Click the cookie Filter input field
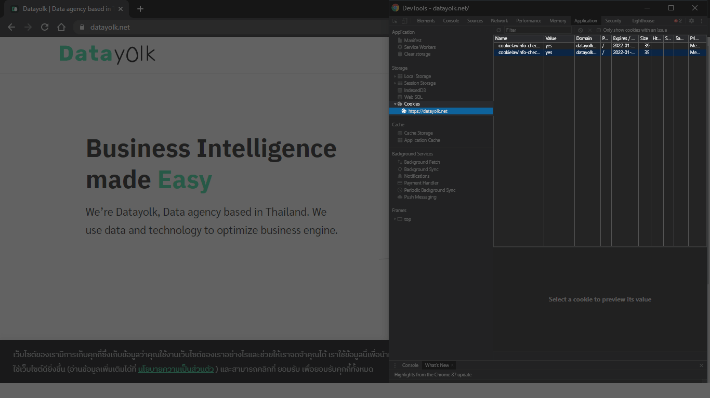 click(538, 30)
